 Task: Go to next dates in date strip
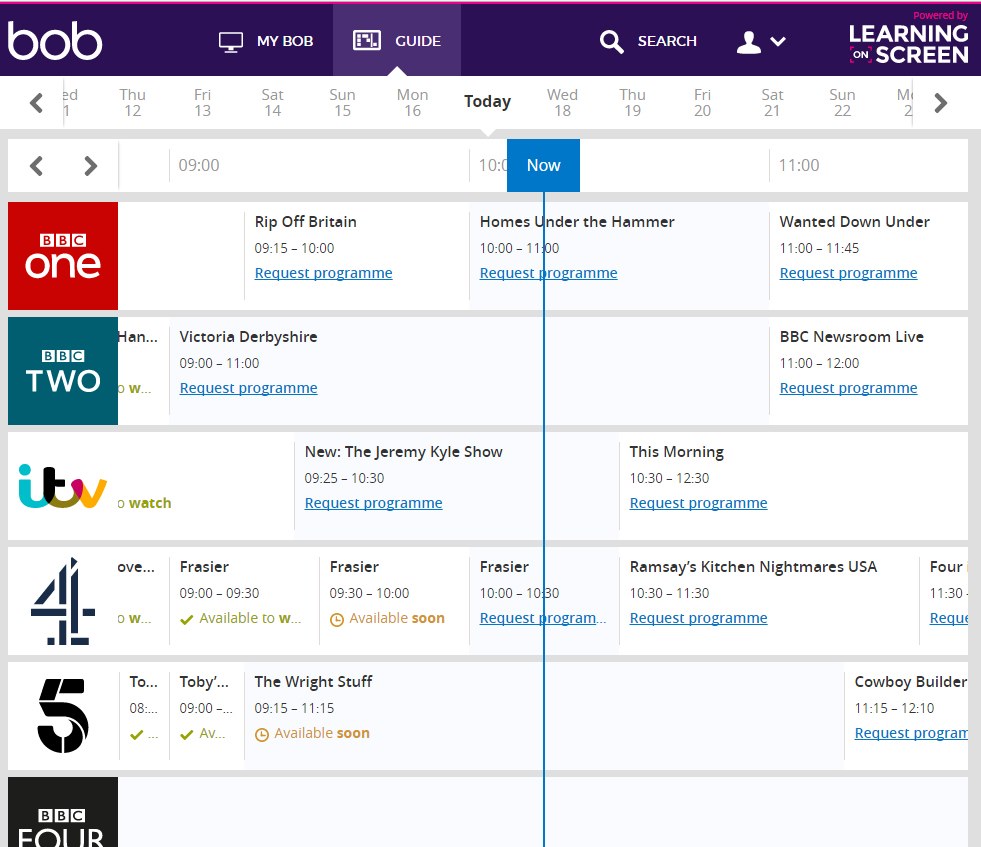coord(940,103)
